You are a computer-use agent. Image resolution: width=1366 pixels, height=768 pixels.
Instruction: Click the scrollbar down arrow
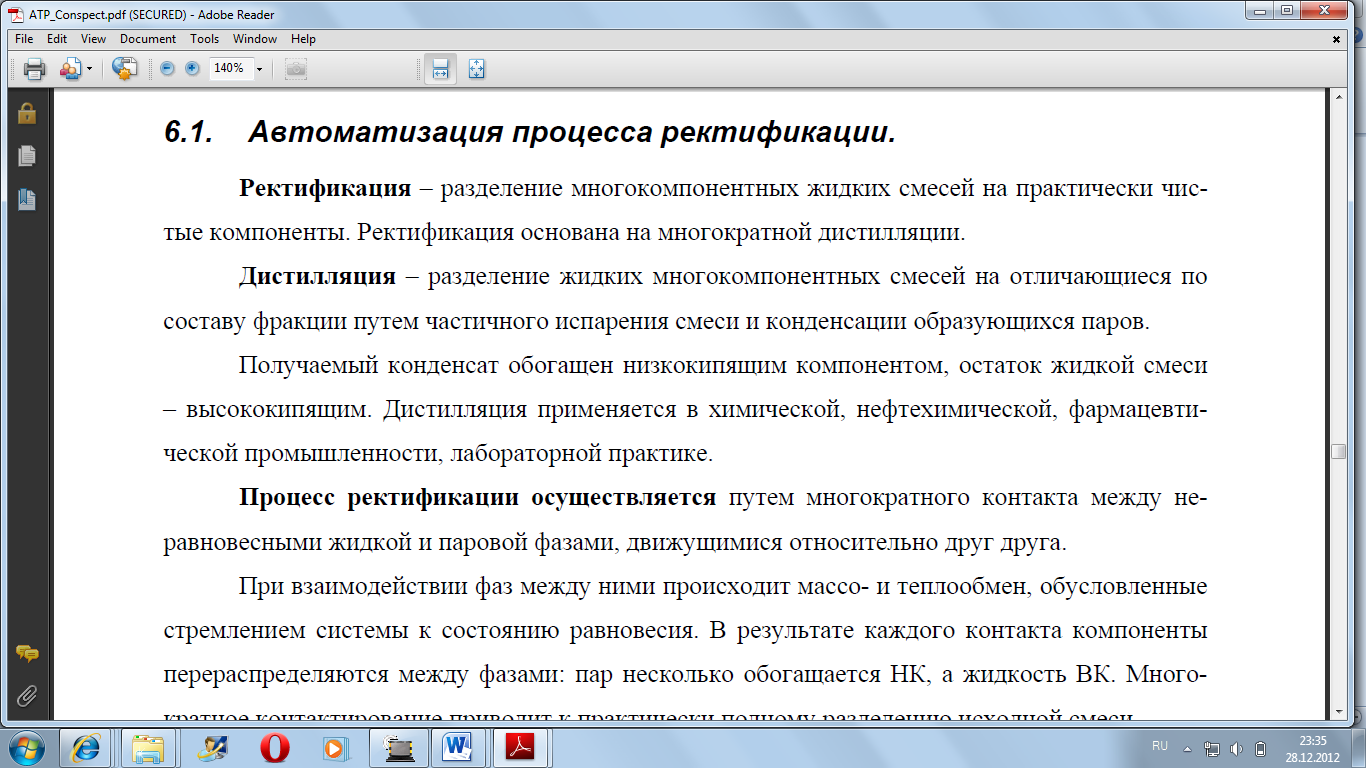tap(1338, 711)
